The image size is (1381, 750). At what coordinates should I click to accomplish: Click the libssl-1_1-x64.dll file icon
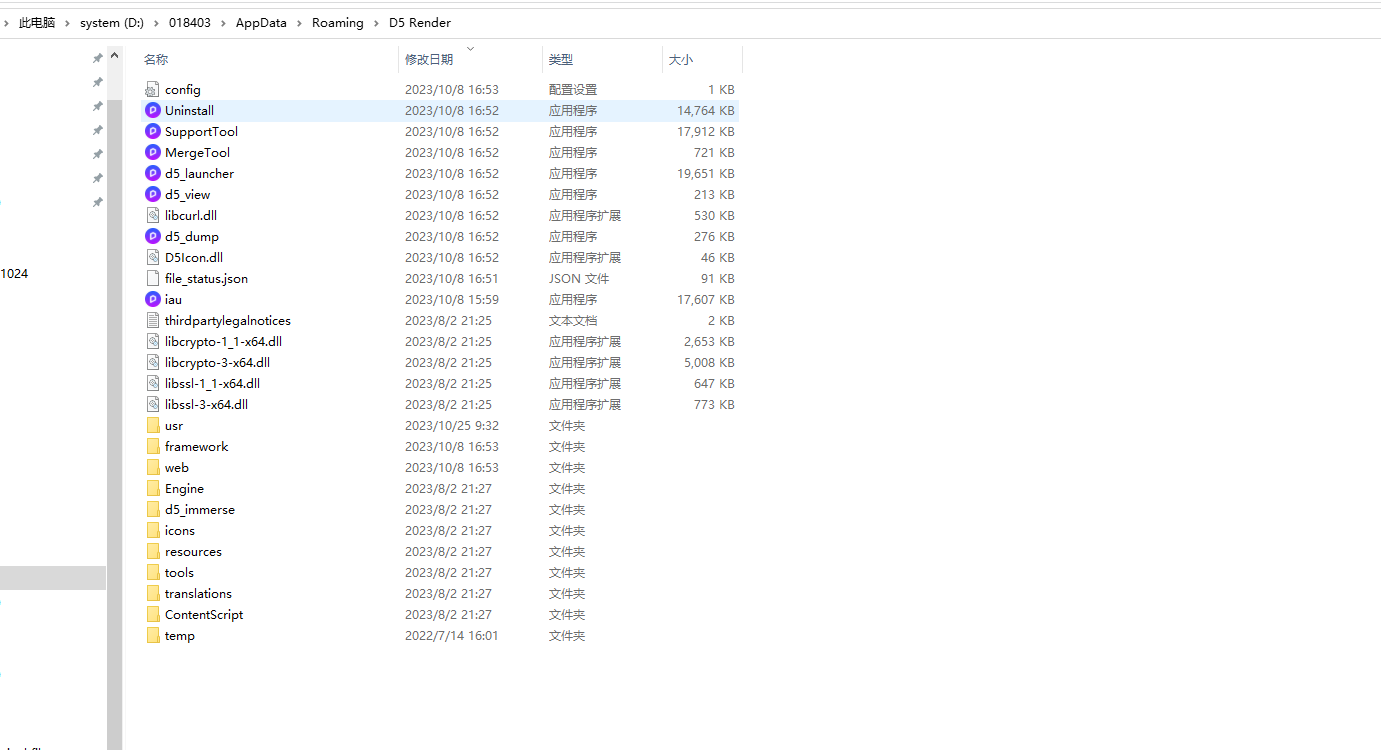click(x=153, y=384)
